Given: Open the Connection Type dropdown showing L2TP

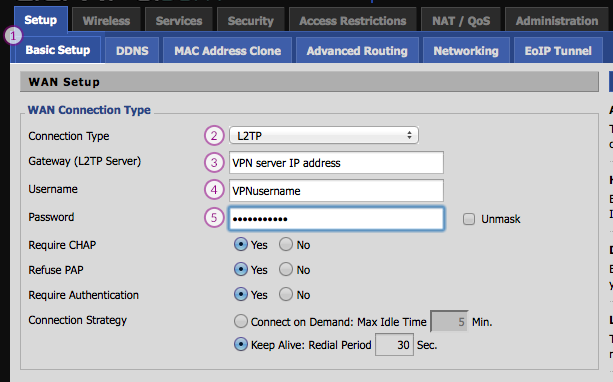Looking at the screenshot, I should click(x=324, y=135).
